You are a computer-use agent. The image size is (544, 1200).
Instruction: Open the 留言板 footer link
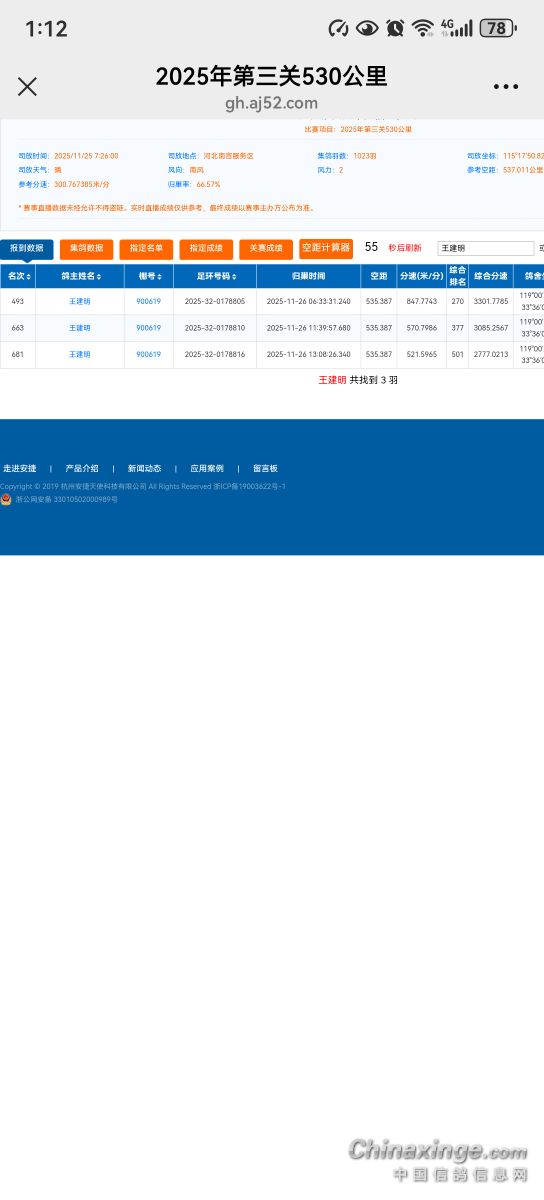[265, 468]
